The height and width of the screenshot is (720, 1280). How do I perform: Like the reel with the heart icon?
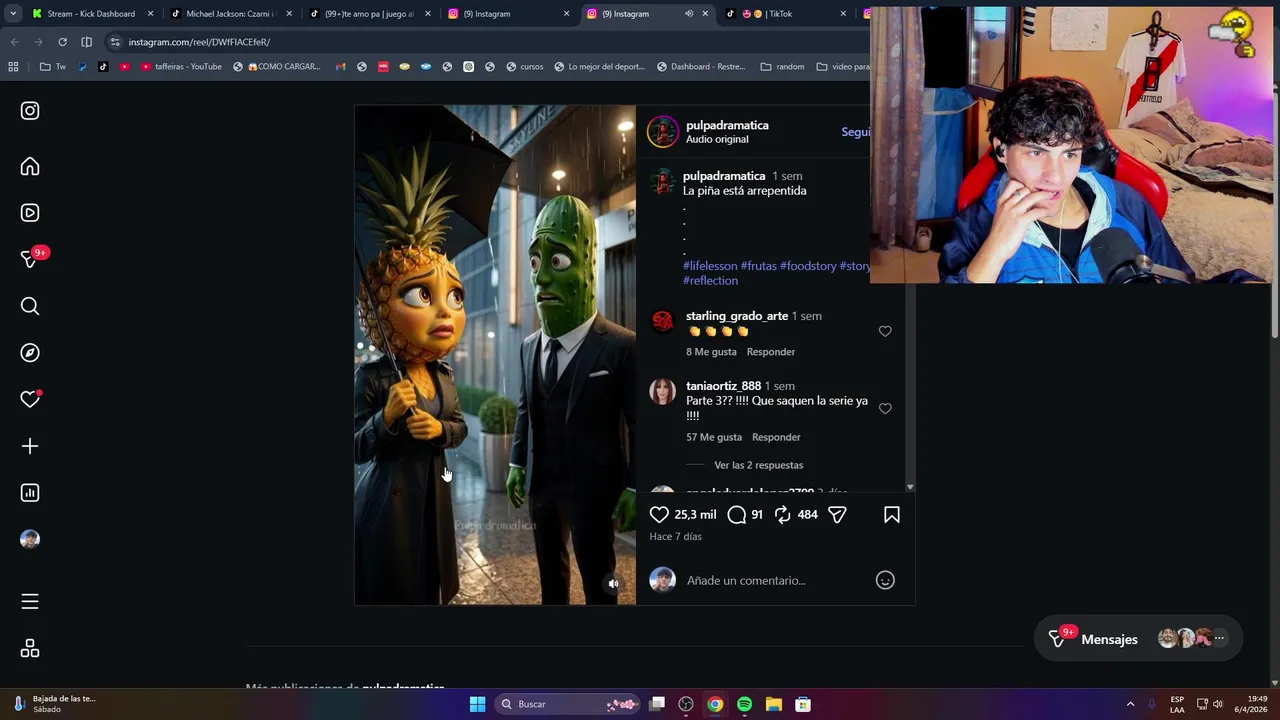659,515
